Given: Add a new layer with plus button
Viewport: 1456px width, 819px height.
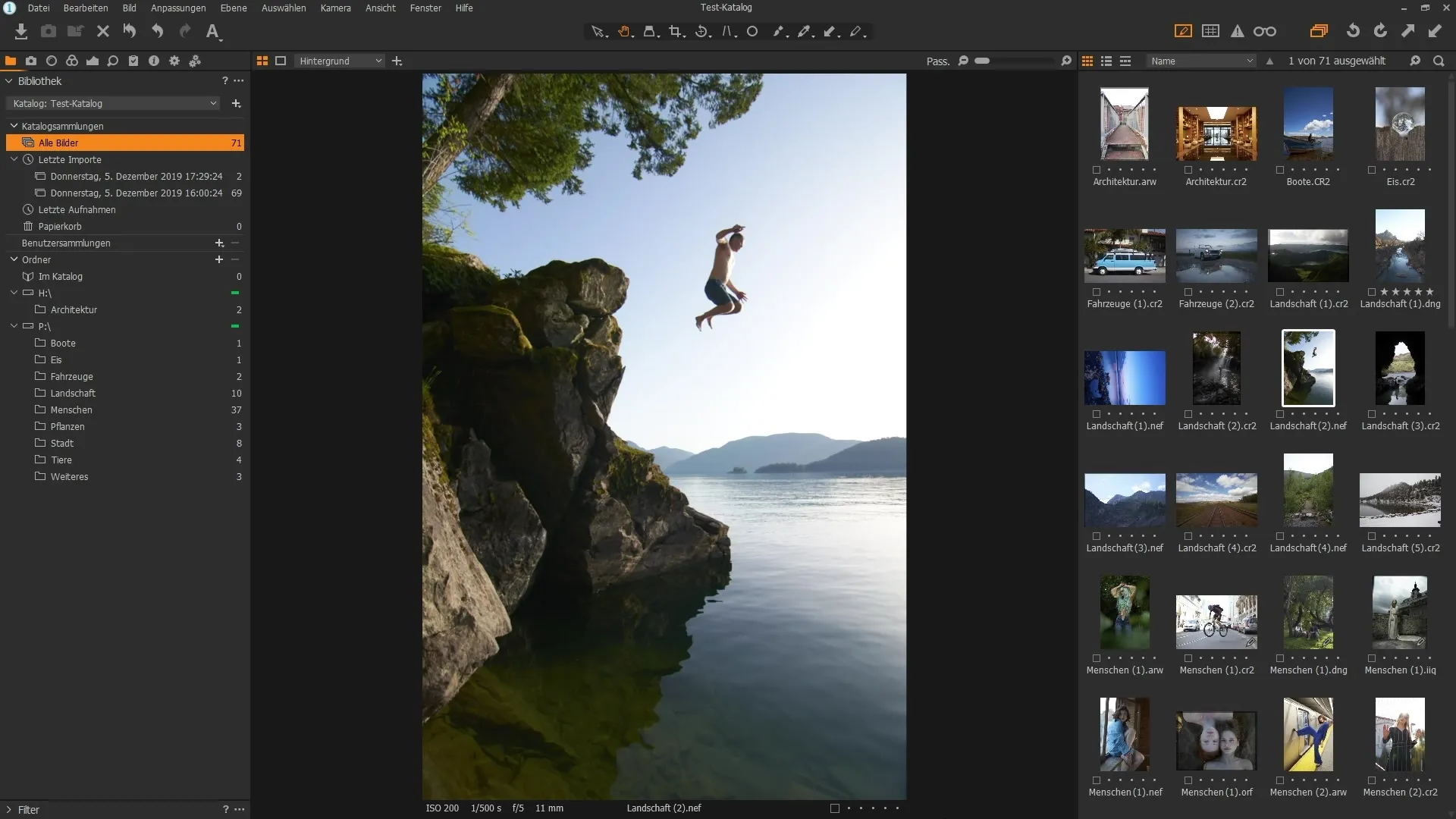Looking at the screenshot, I should [397, 61].
